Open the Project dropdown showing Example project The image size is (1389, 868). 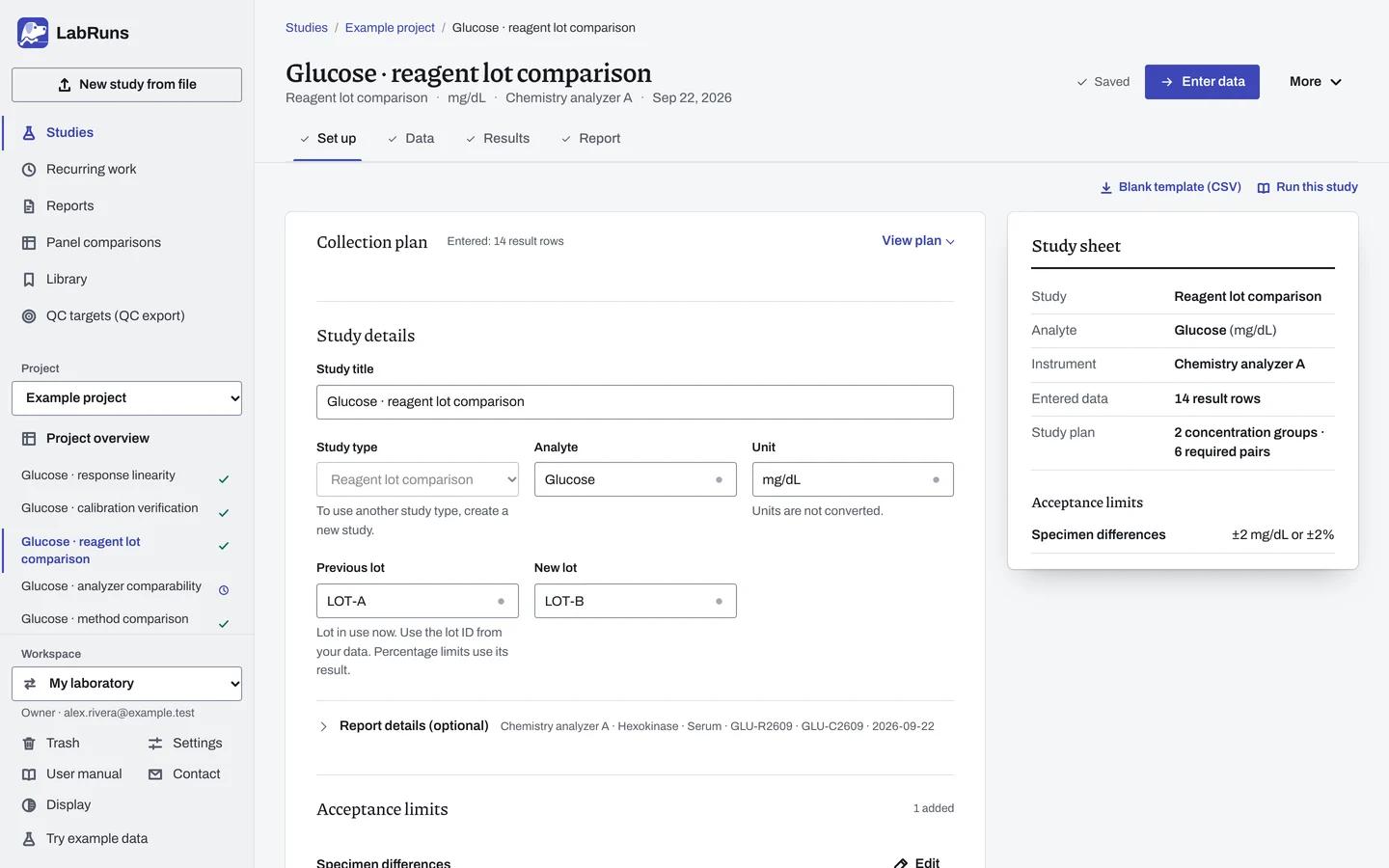[x=126, y=398]
